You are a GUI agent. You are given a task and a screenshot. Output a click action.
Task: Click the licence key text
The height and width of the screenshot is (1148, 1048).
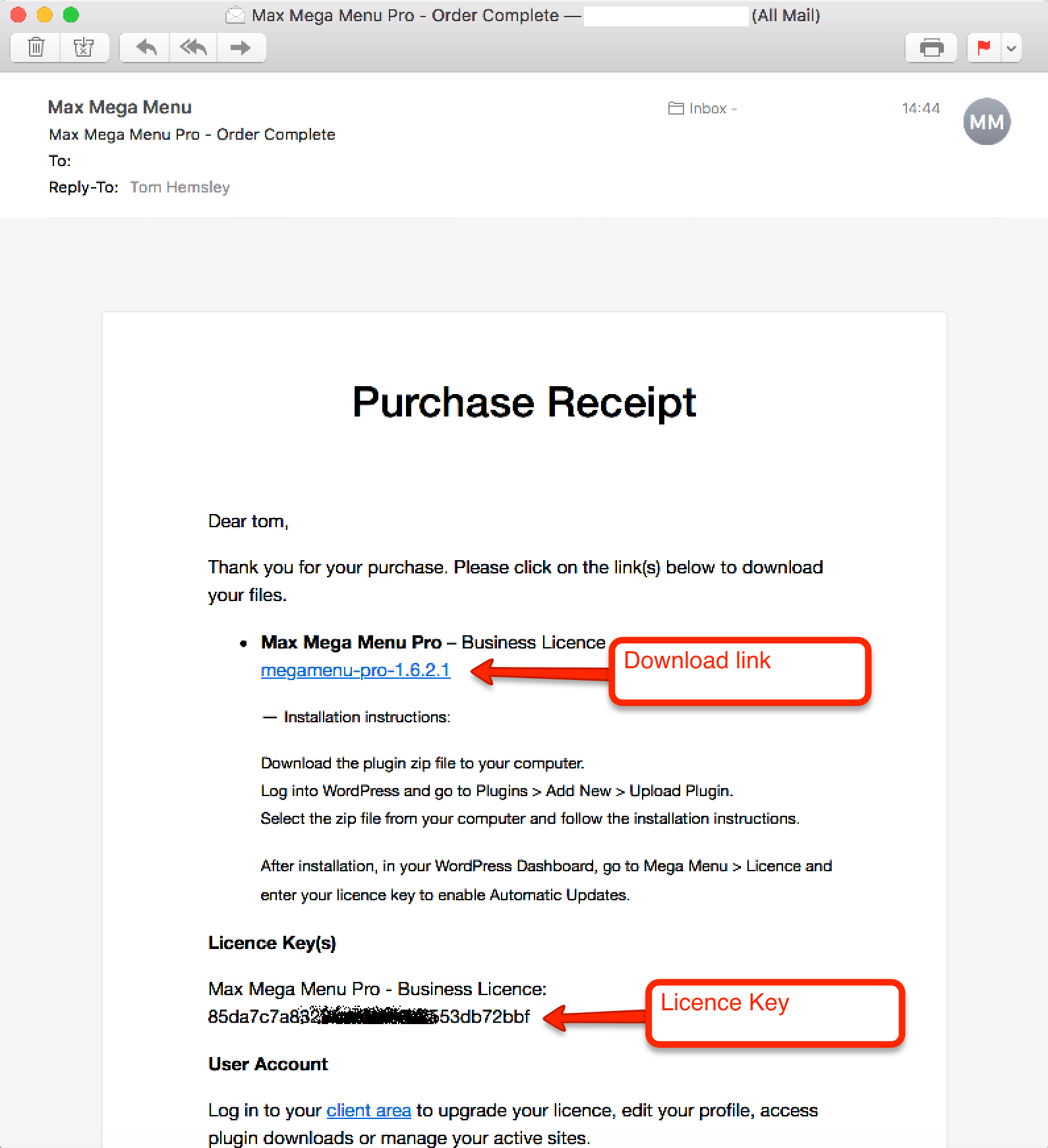[368, 1017]
